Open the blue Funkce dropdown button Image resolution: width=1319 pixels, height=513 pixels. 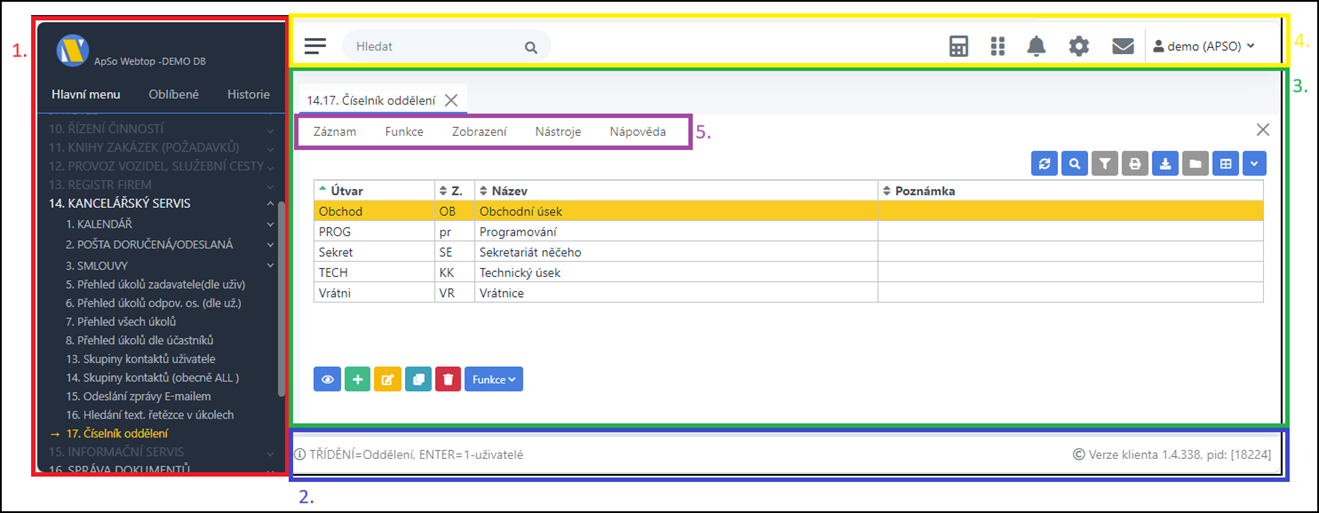click(x=493, y=379)
